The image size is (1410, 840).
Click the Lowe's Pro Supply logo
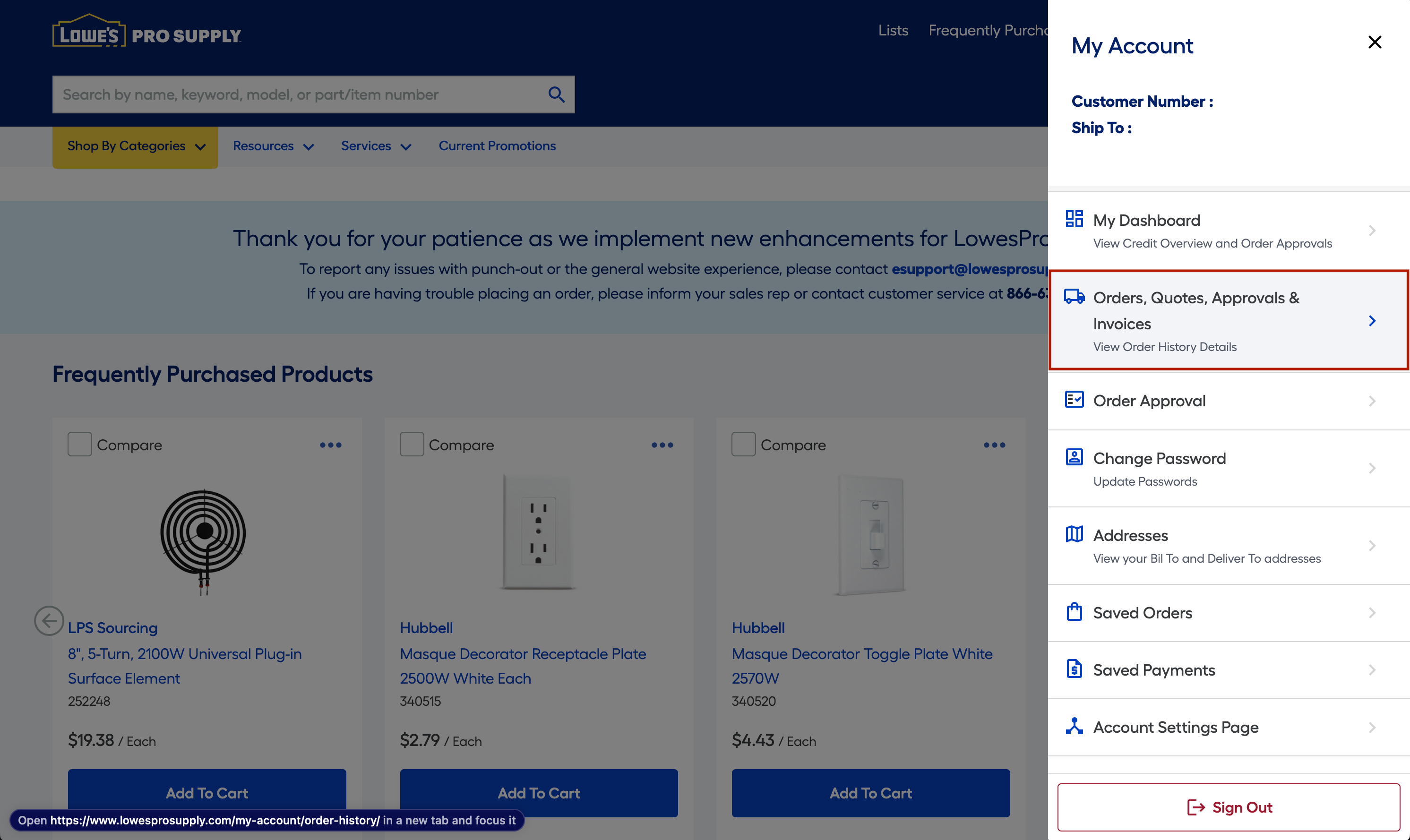click(146, 31)
